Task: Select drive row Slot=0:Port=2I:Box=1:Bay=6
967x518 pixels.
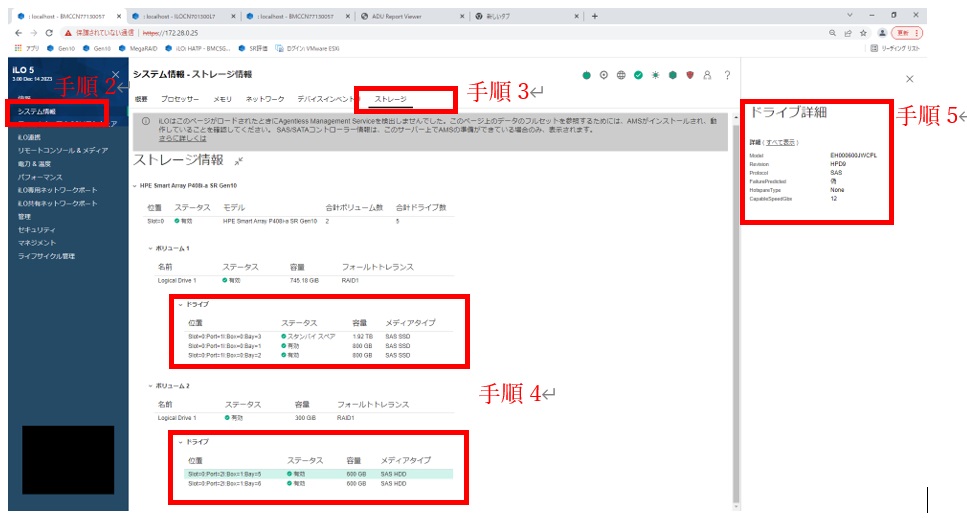Action: (x=319, y=483)
